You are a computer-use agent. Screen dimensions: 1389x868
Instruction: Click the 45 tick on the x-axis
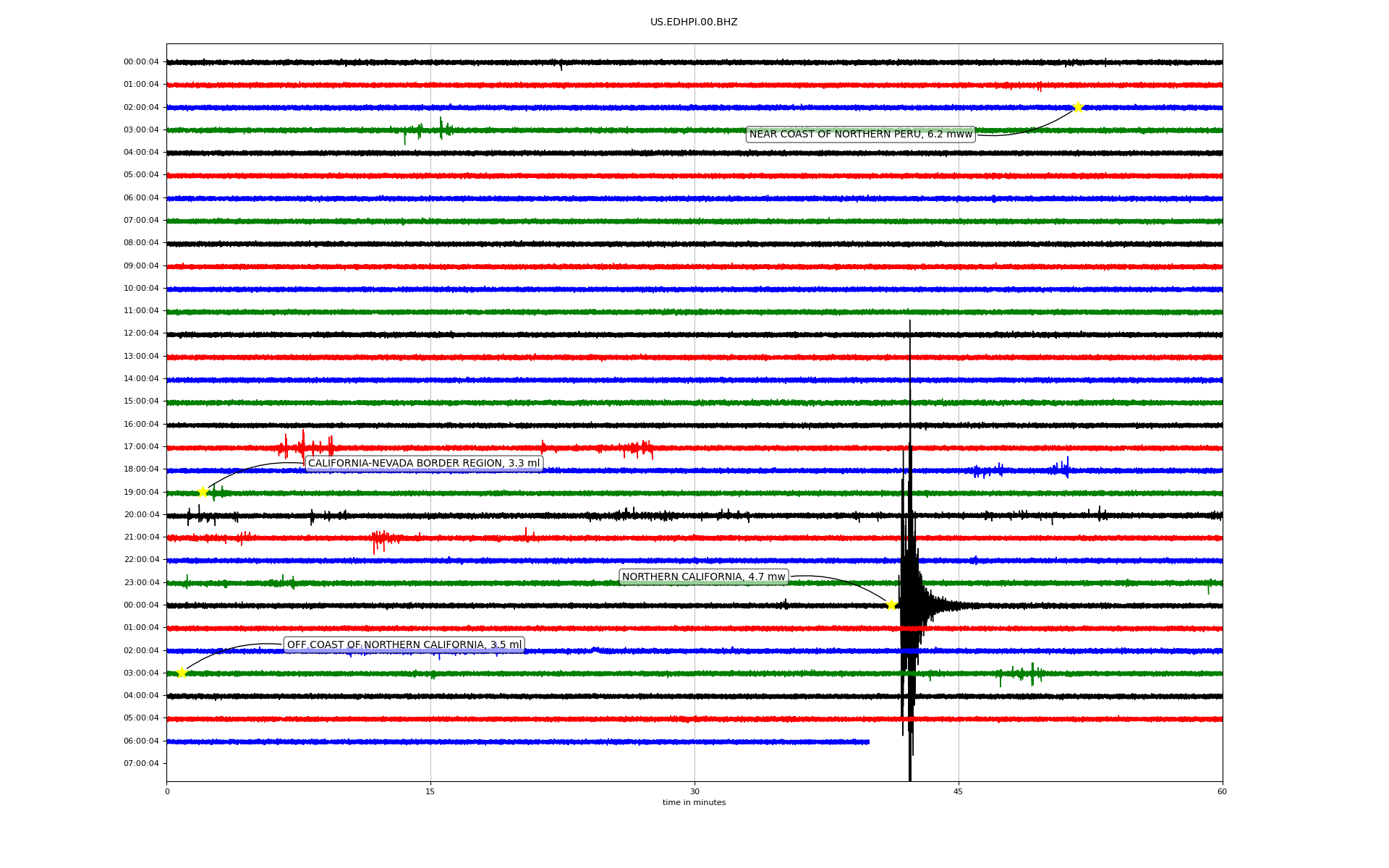pos(959,791)
